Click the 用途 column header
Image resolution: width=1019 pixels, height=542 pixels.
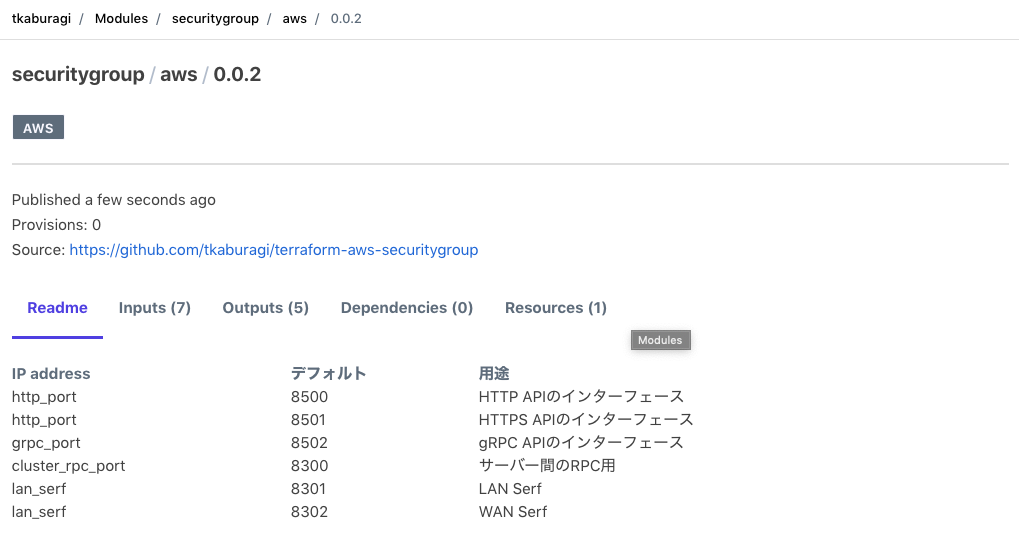[496, 374]
